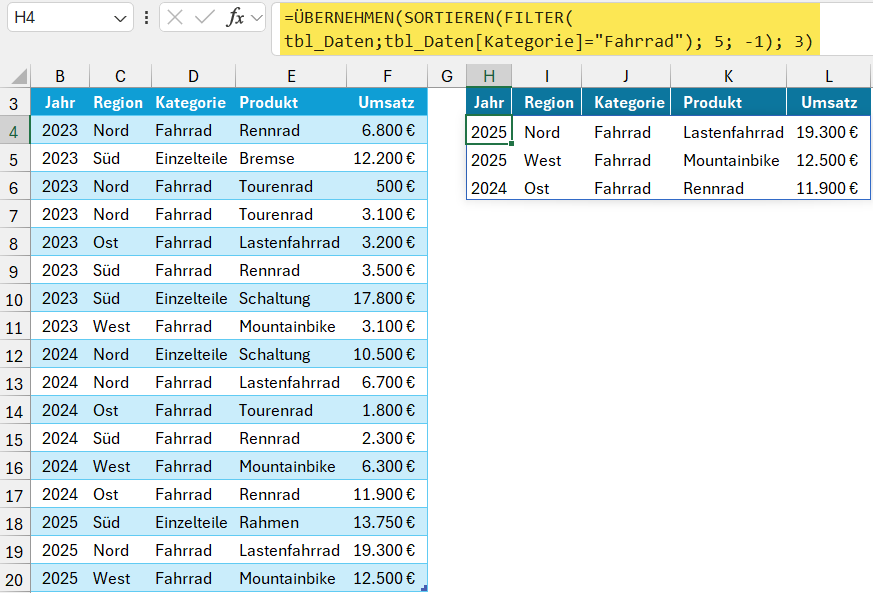Viewport: 873px width, 593px height.
Task: Select column C header
Action: point(120,76)
